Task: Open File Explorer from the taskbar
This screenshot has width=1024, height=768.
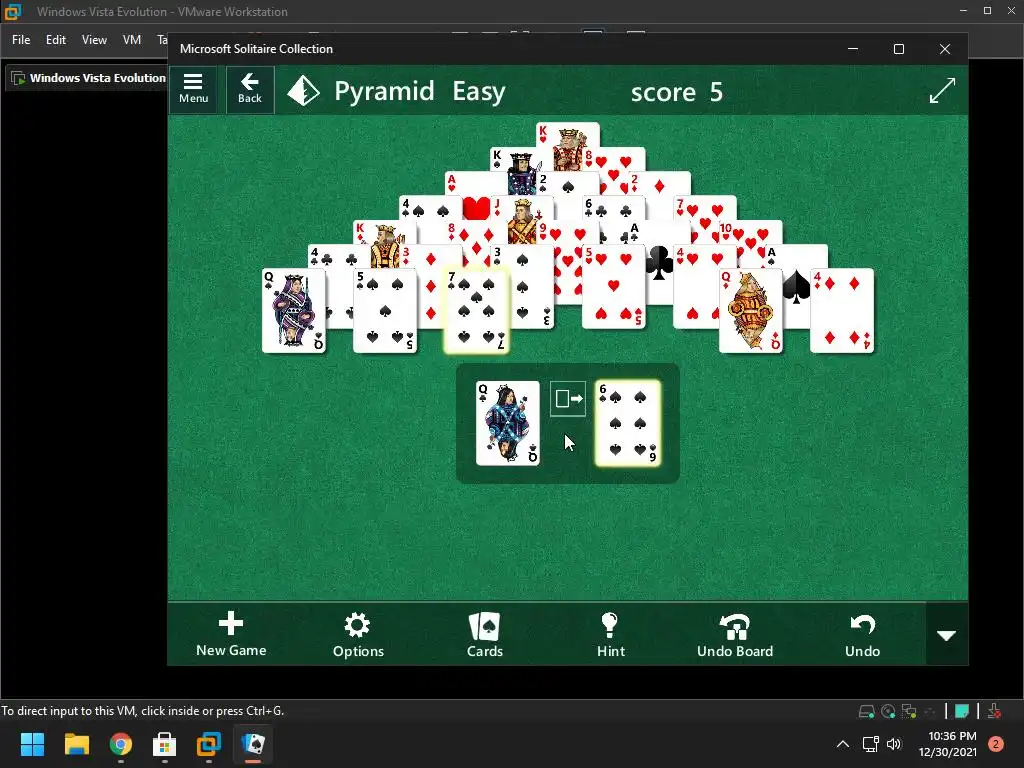Action: tap(76, 744)
